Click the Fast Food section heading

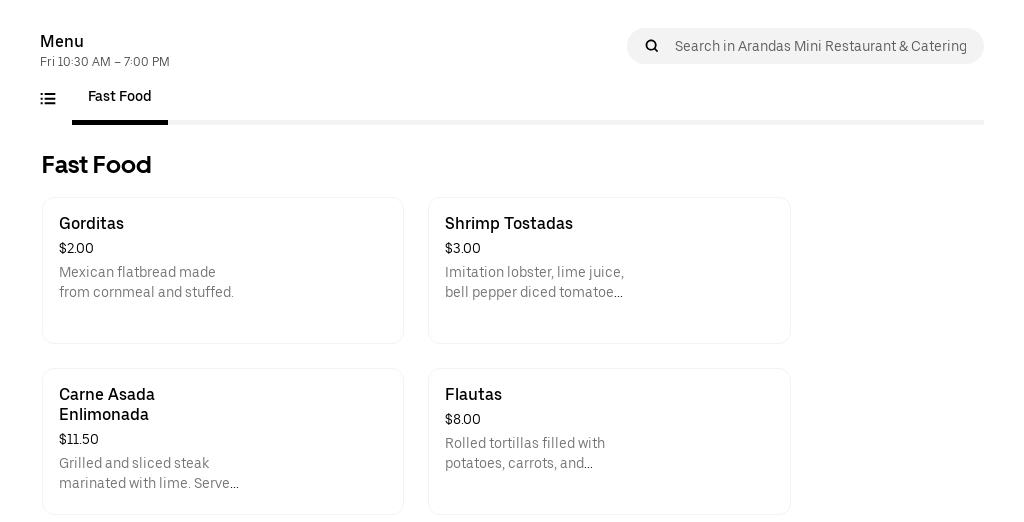coord(96,165)
